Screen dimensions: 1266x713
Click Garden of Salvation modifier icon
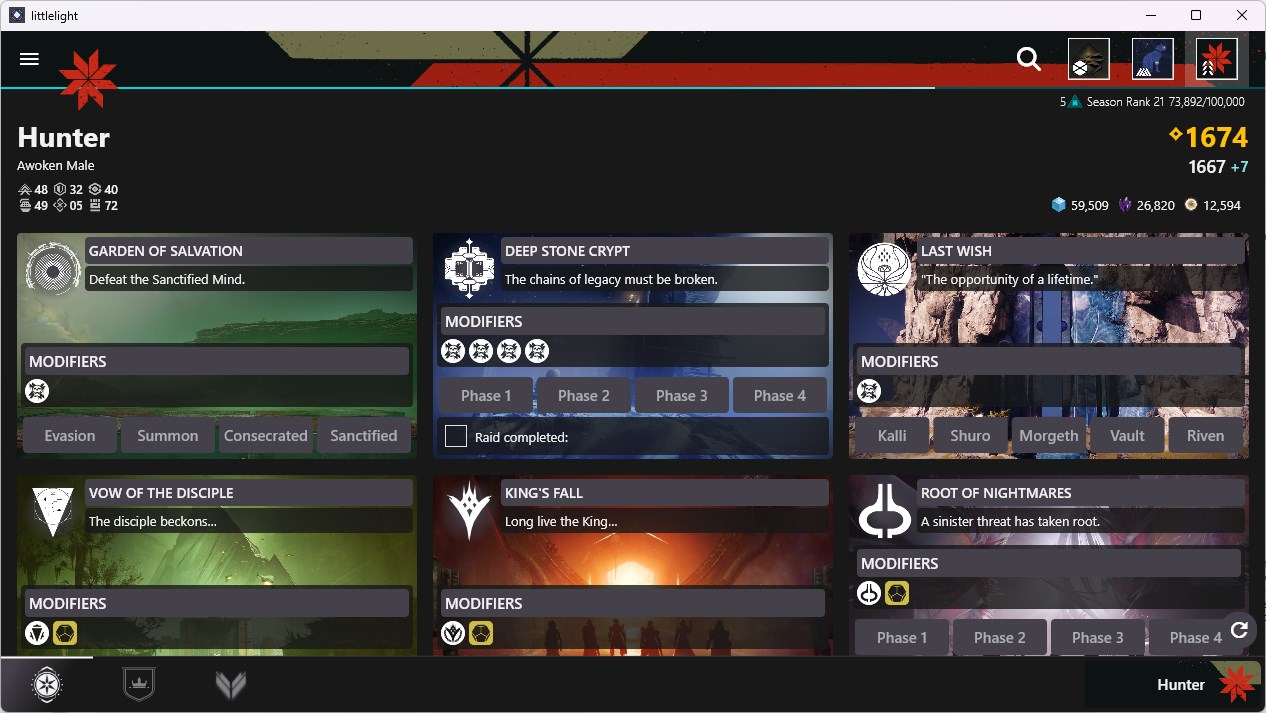pyautogui.click(x=37, y=391)
